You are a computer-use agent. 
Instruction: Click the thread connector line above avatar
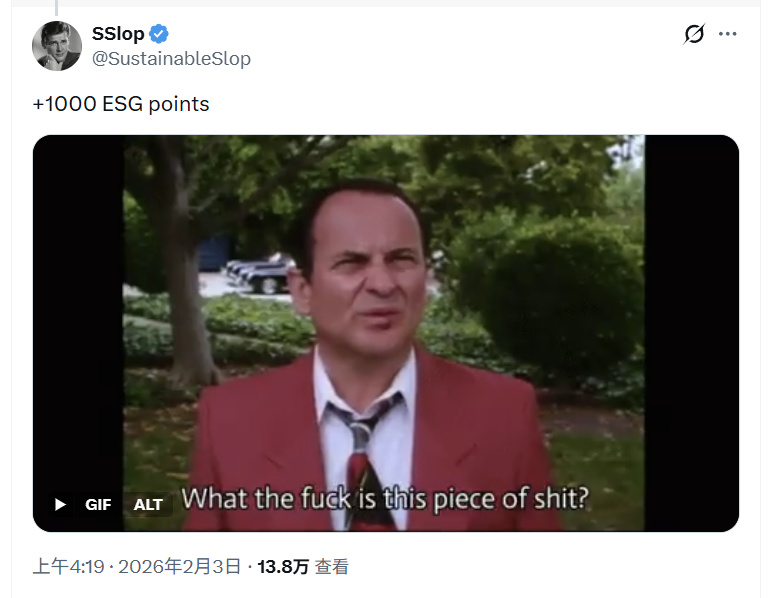pyautogui.click(x=56, y=8)
